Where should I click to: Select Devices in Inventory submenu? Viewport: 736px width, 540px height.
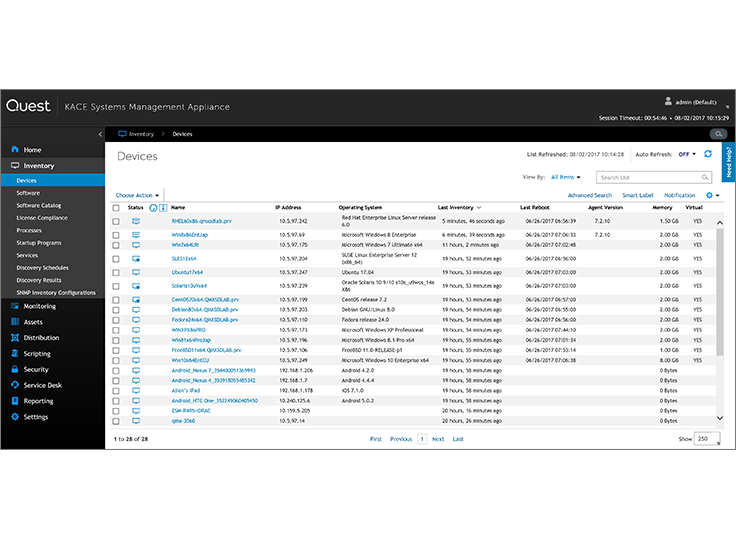(53, 180)
